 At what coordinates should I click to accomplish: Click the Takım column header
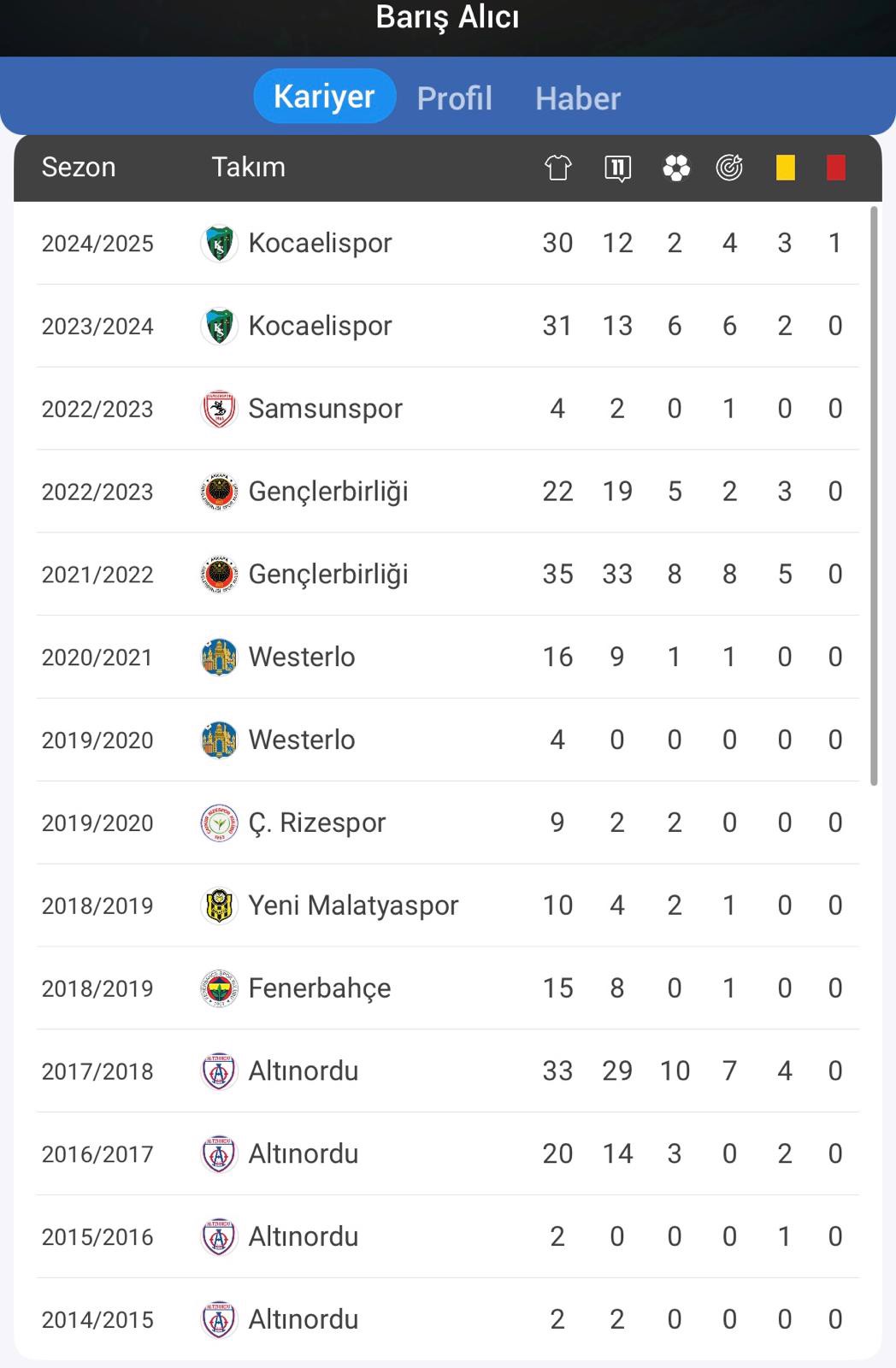click(249, 167)
